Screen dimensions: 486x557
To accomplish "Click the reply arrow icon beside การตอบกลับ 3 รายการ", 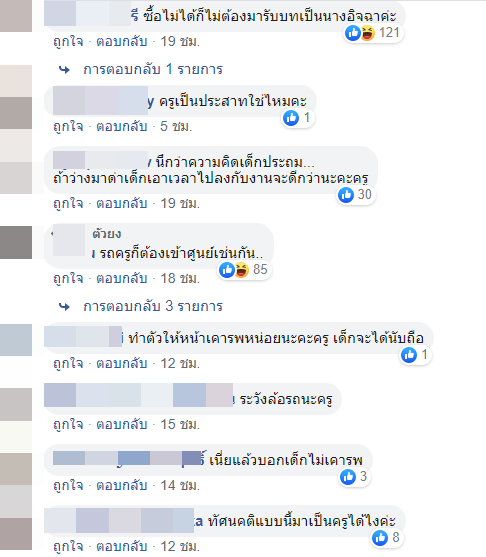I will pos(64,306).
